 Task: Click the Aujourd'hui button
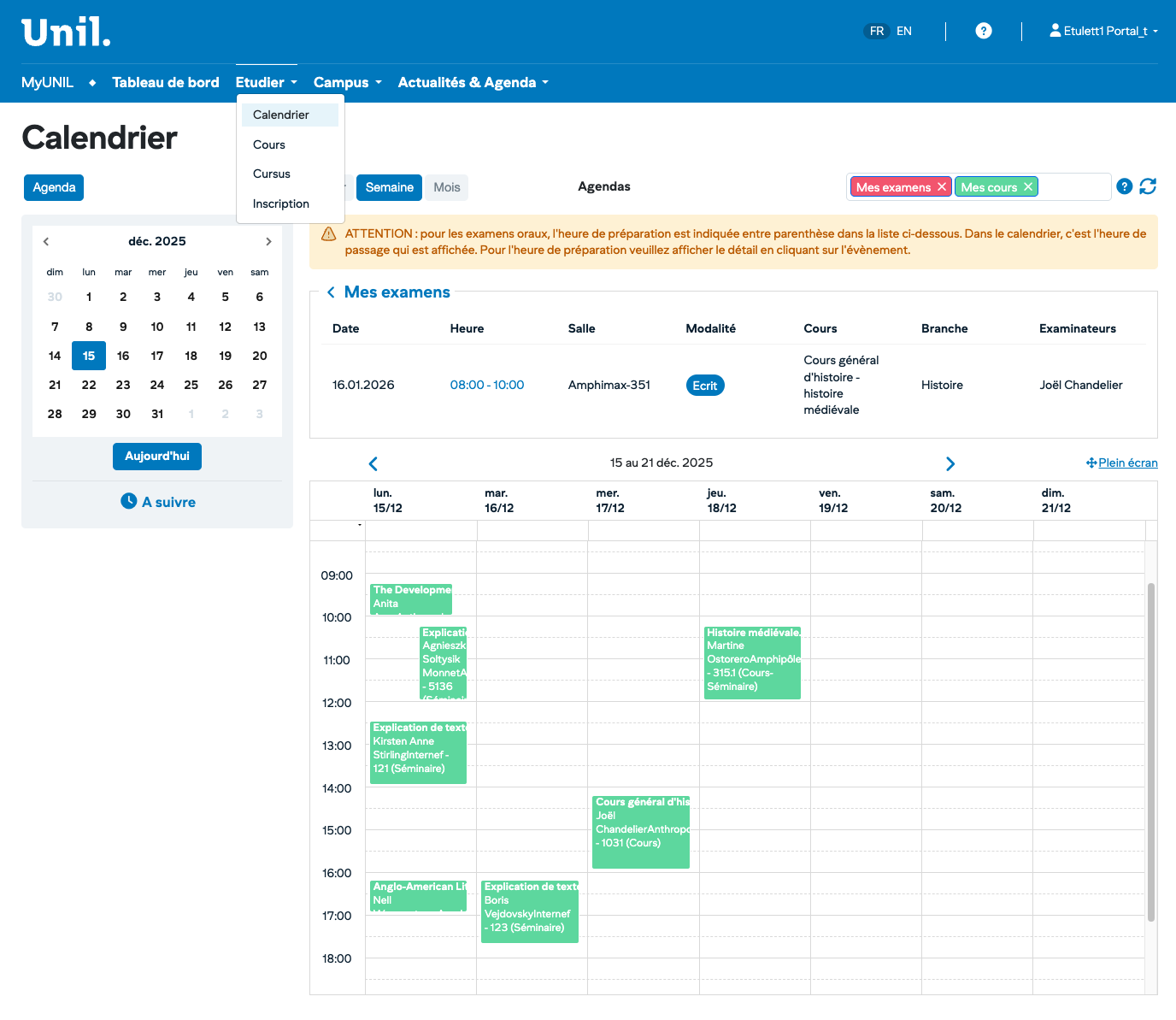coord(157,457)
